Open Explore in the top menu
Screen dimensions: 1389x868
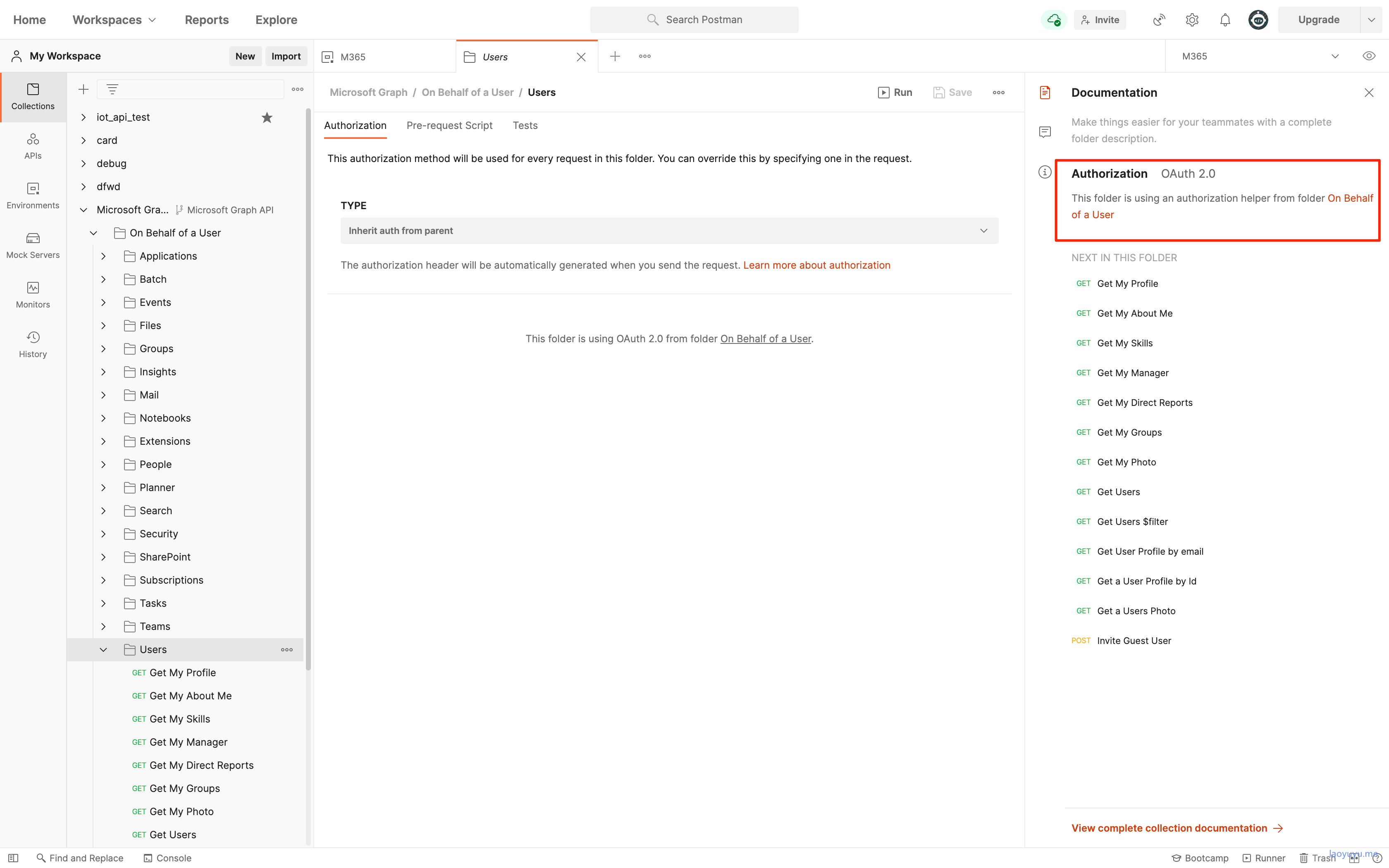276,19
